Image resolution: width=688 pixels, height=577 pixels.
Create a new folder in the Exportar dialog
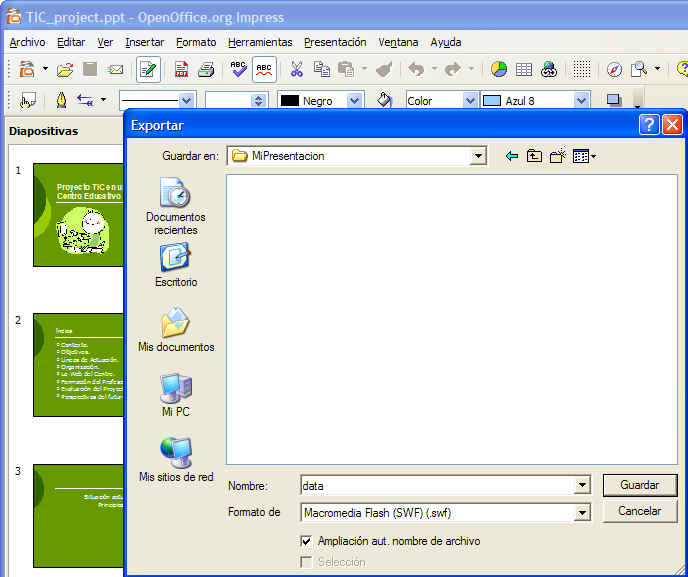tap(558, 156)
